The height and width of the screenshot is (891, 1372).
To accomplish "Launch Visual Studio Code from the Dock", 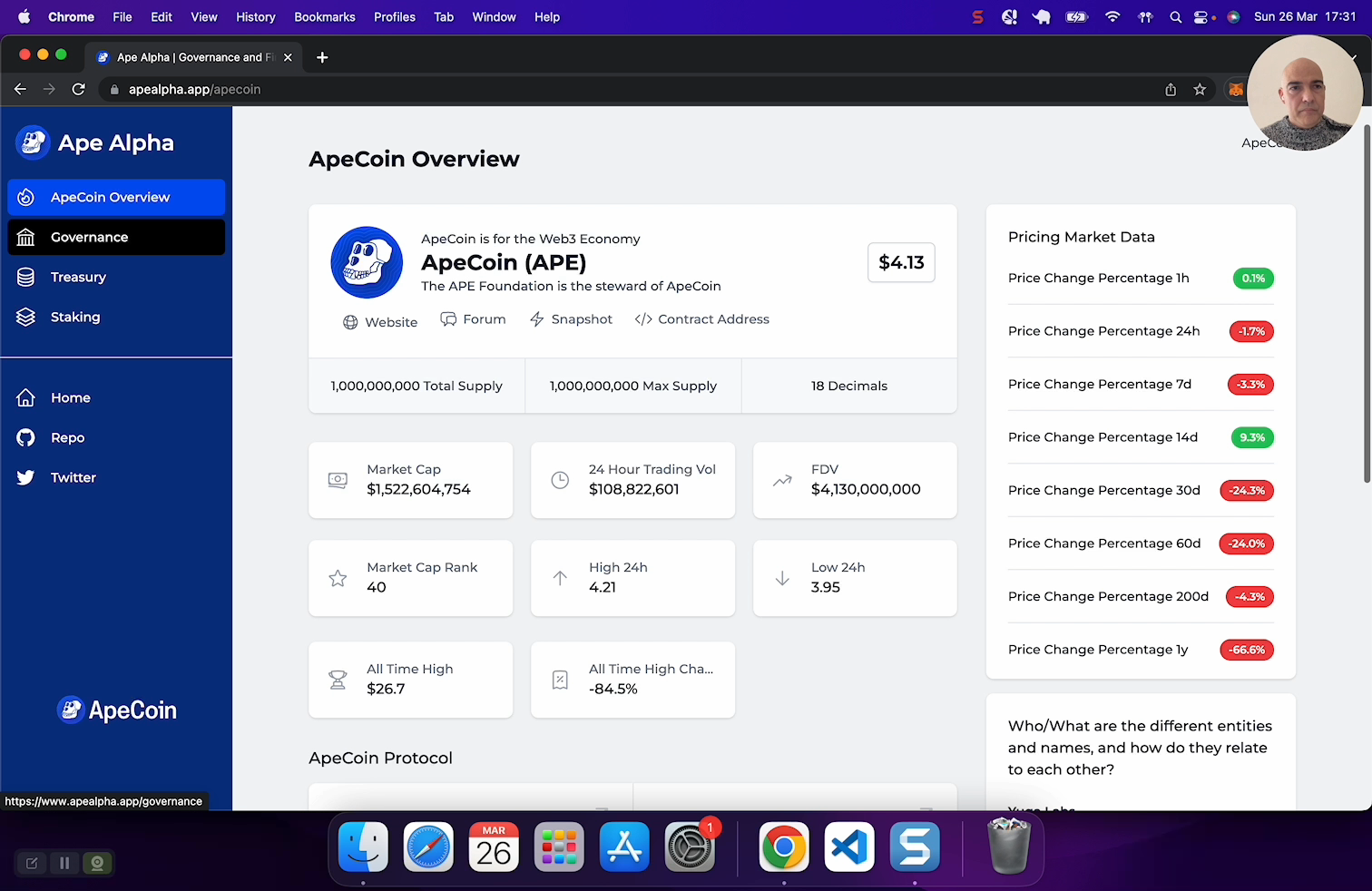I will tap(849, 847).
